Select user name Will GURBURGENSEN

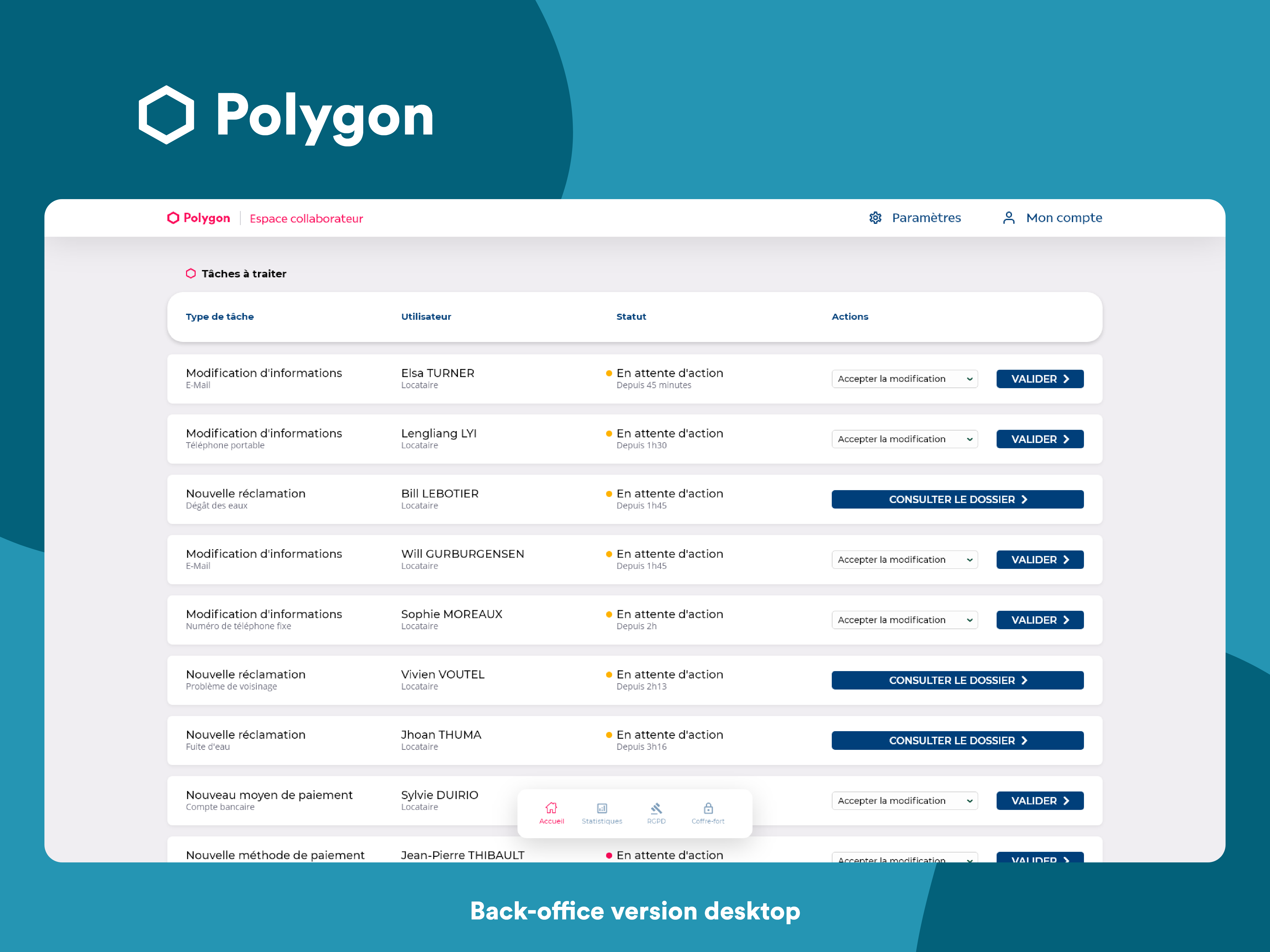click(x=462, y=554)
